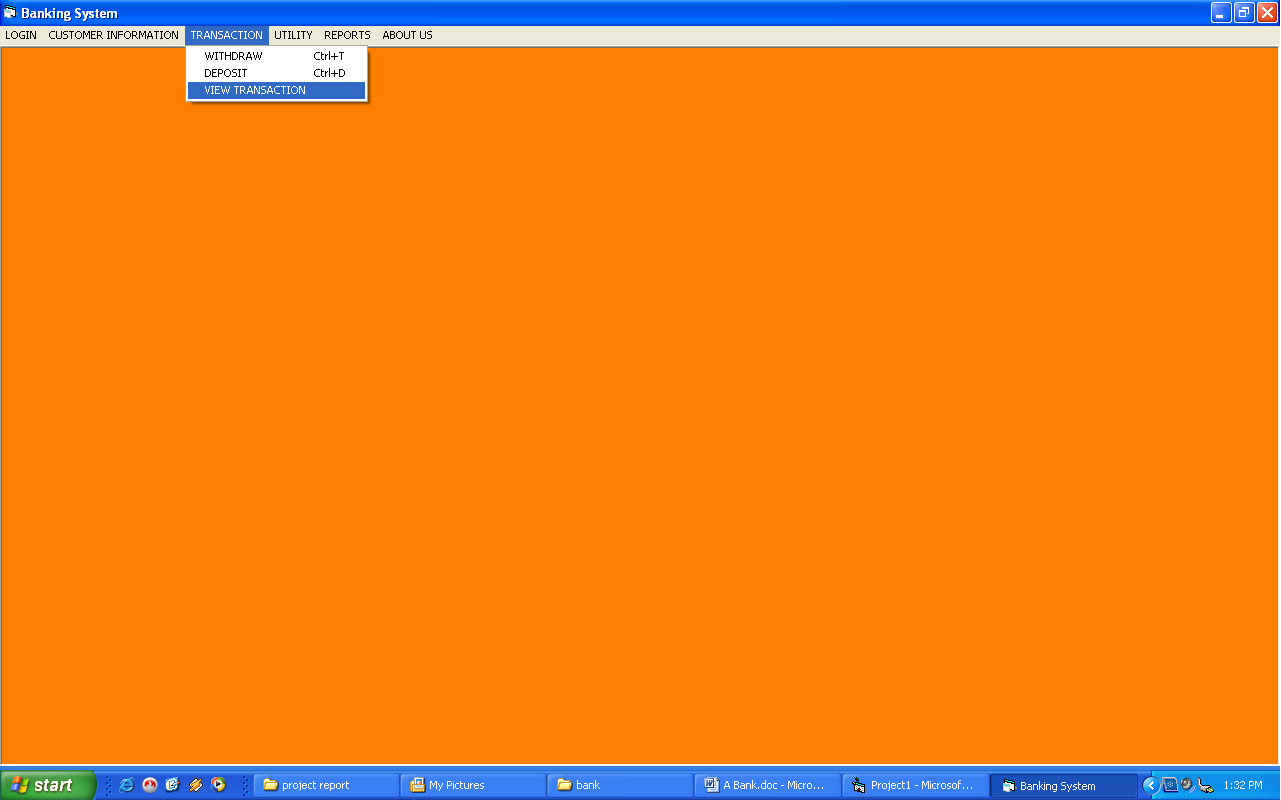Click the Start button
The image size is (1281, 800).
[45, 785]
